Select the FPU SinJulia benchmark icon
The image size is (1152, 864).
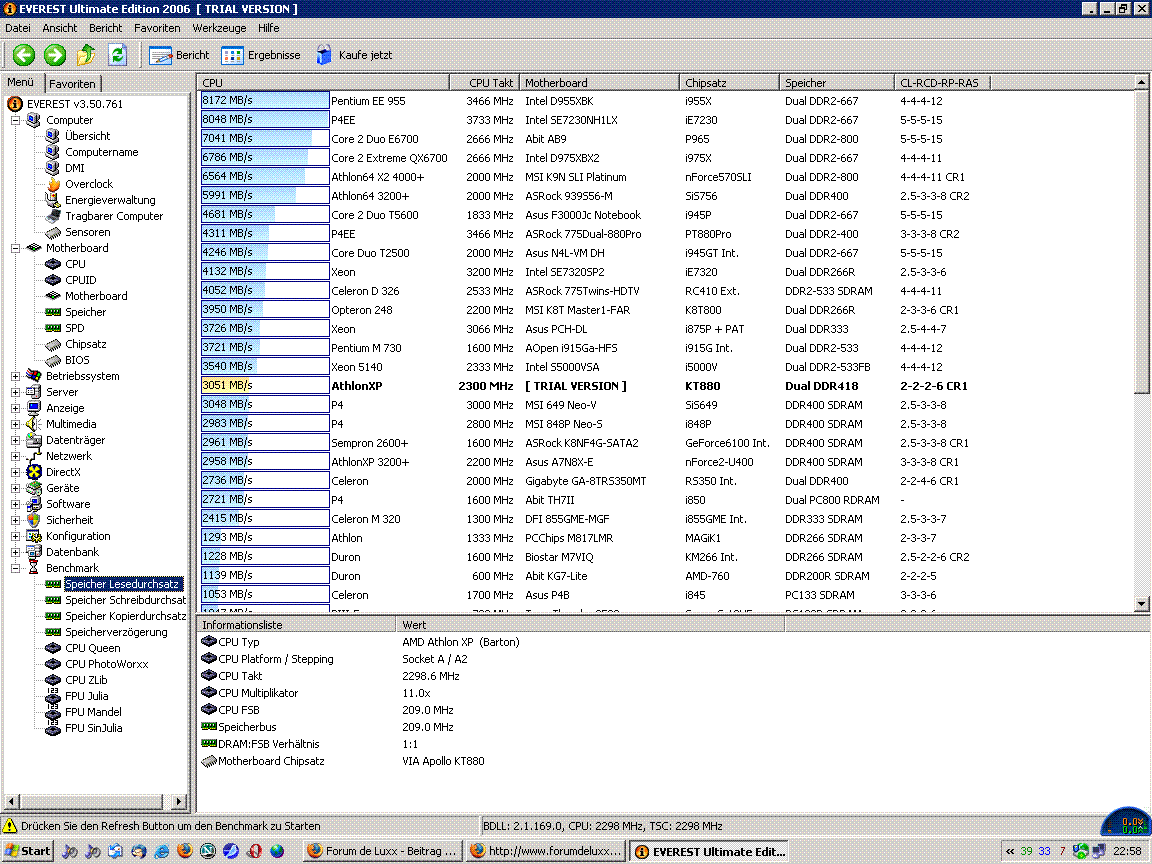click(x=53, y=727)
